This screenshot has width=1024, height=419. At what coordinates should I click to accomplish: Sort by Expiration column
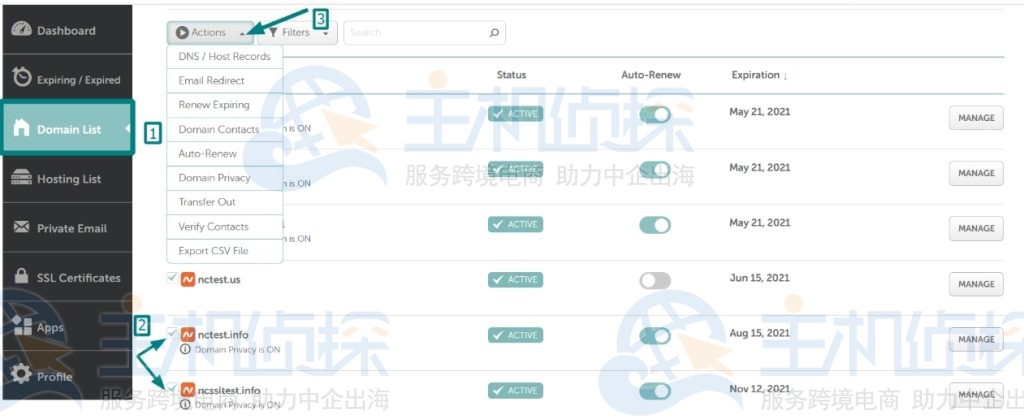[x=760, y=75]
